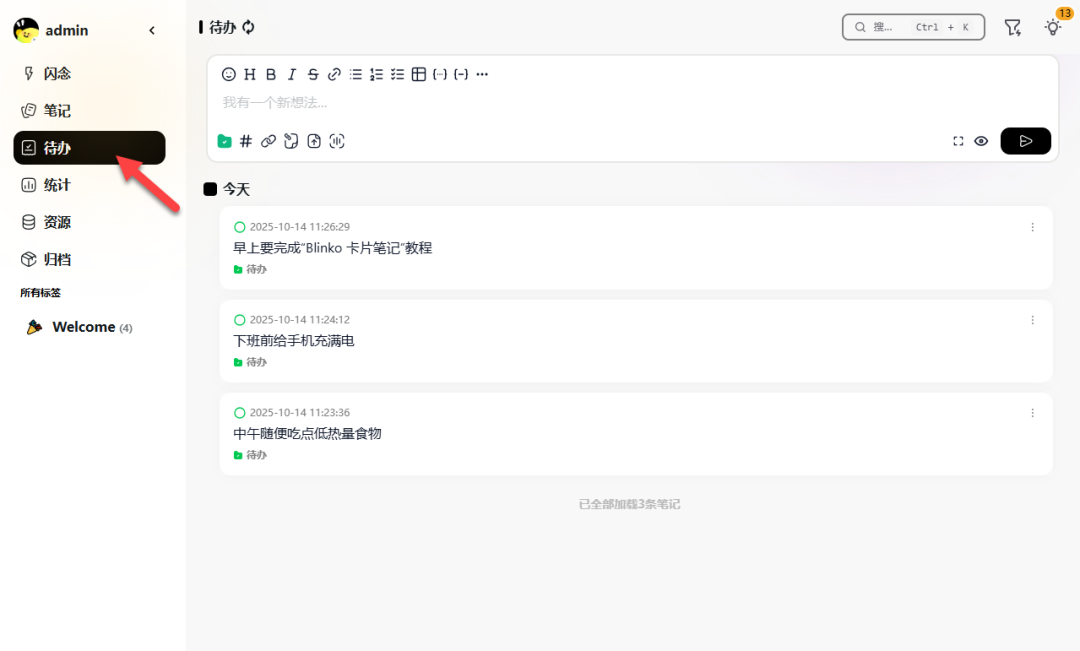Open the 中午随便吃点低热量食物 card

pyautogui.click(x=636, y=434)
